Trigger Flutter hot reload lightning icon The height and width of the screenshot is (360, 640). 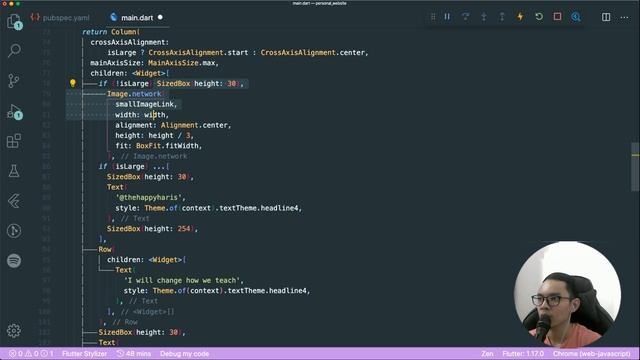520,17
